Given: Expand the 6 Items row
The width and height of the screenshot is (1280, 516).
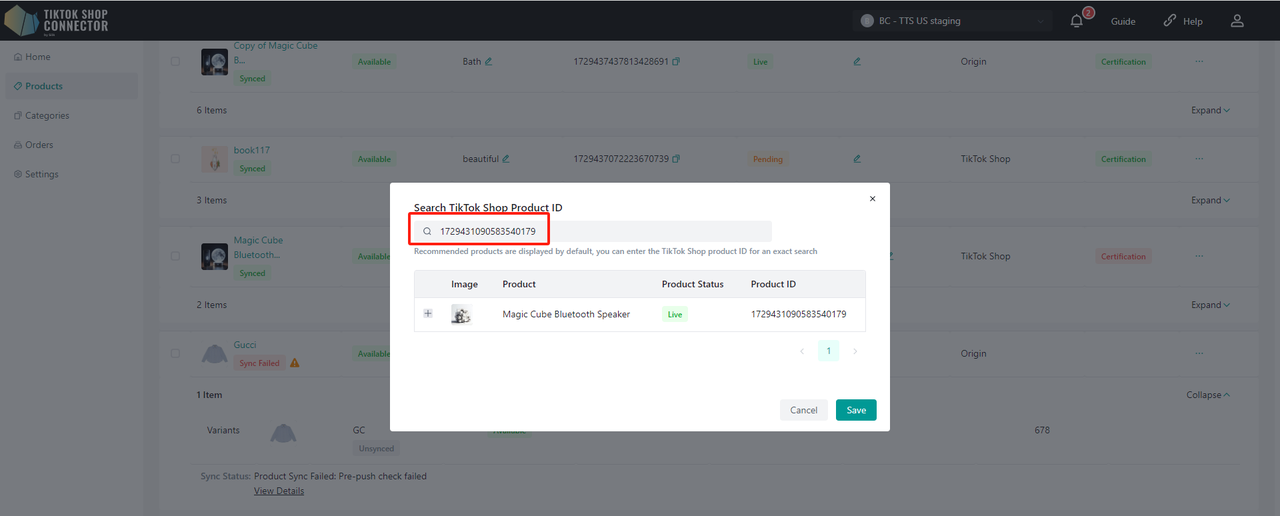Looking at the screenshot, I should click(1210, 110).
